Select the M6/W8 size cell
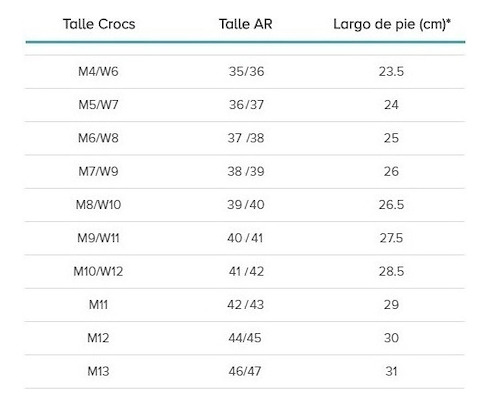This screenshot has height=407, width=489. pos(98,138)
